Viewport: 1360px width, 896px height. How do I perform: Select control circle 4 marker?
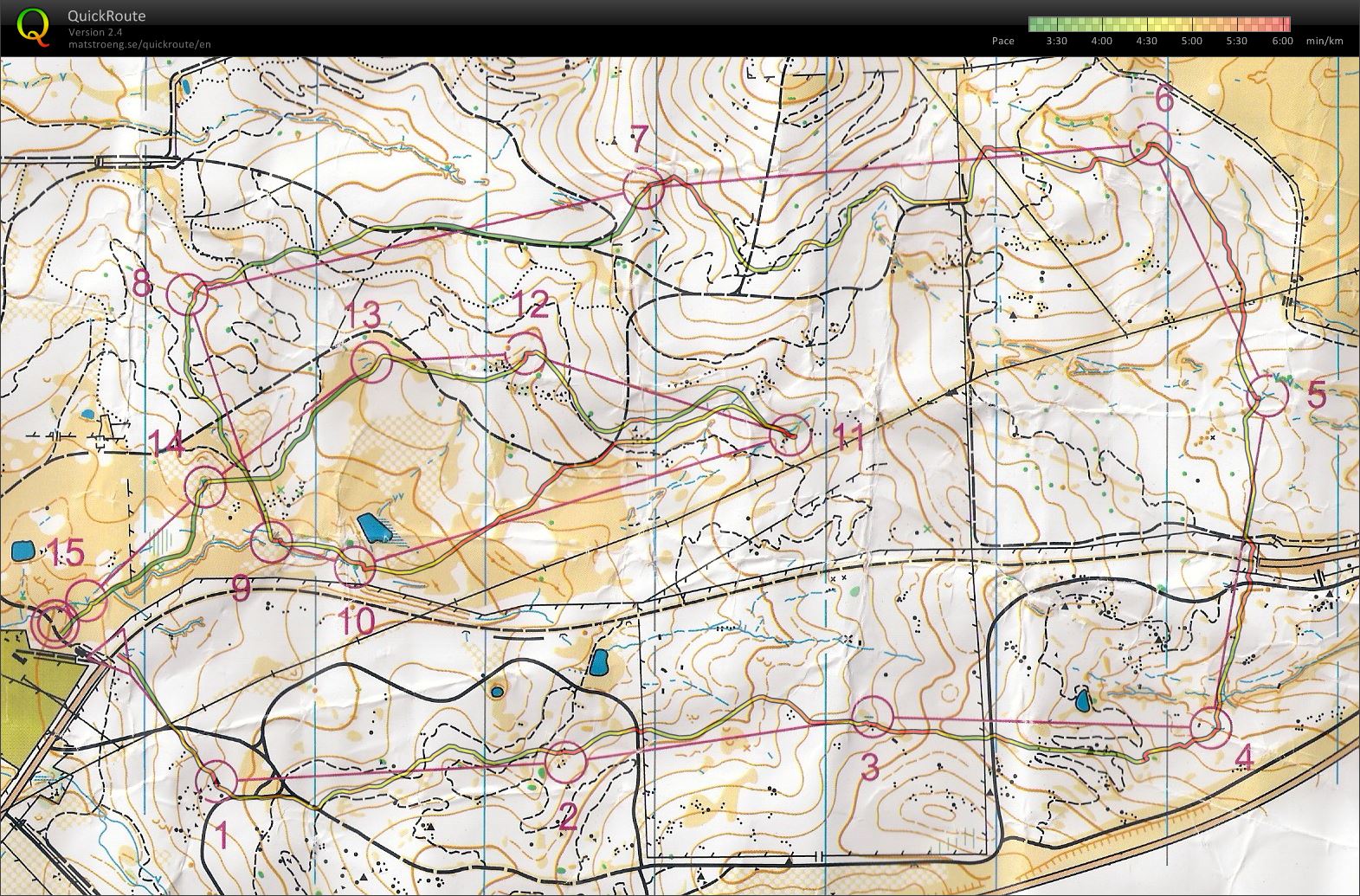click(x=1209, y=726)
